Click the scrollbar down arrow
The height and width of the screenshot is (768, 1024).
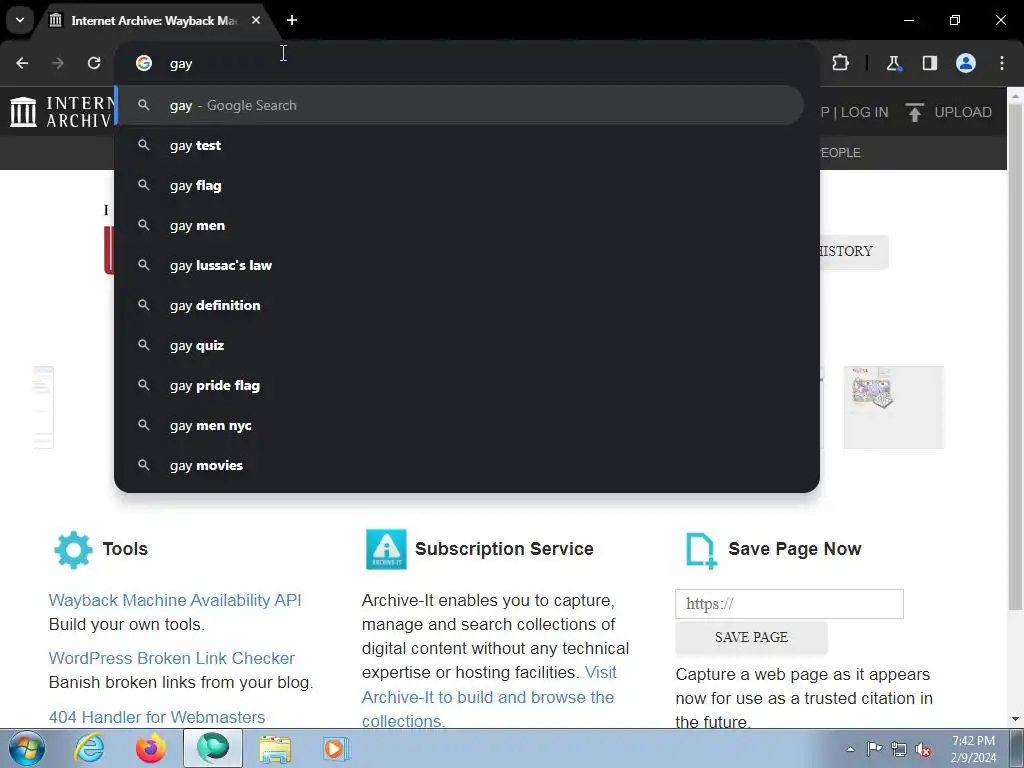[x=1016, y=719]
